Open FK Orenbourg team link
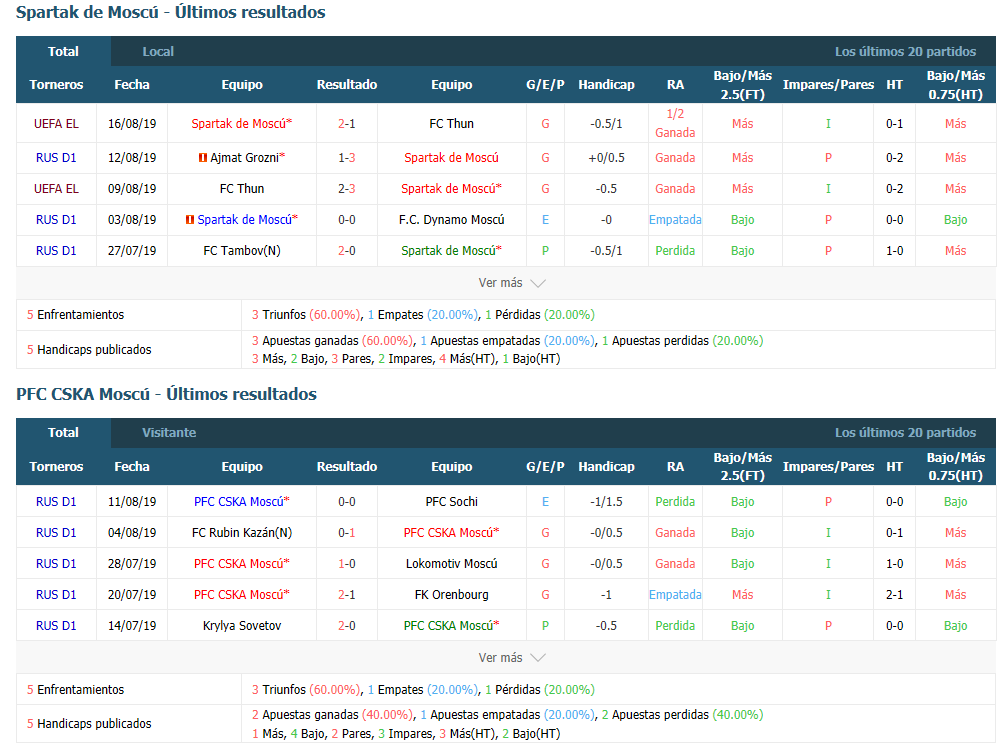 coord(452,594)
